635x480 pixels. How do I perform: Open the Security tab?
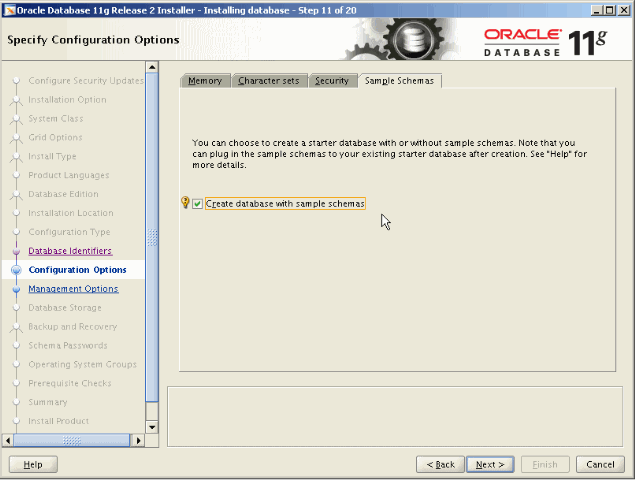click(x=332, y=81)
